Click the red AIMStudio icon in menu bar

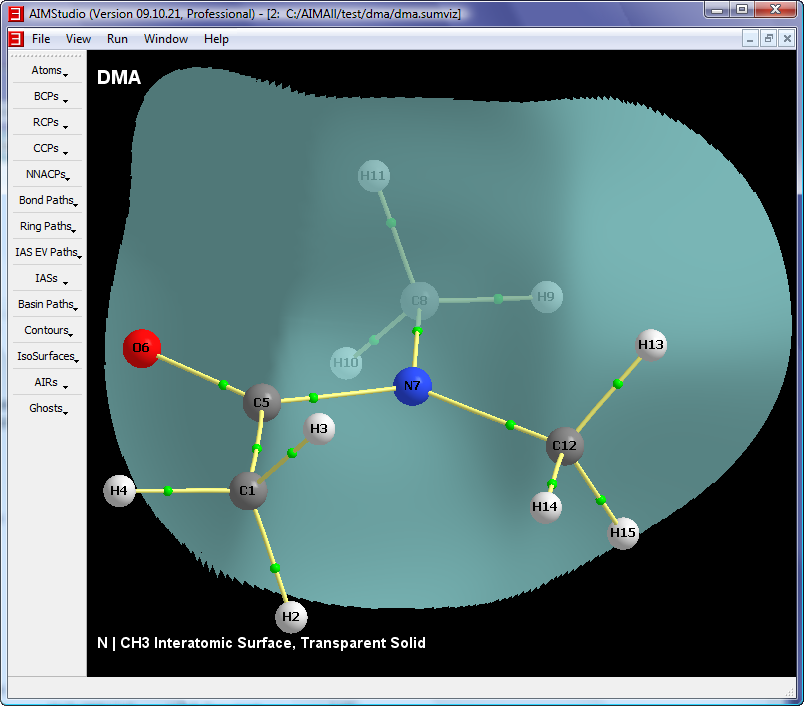click(15, 39)
